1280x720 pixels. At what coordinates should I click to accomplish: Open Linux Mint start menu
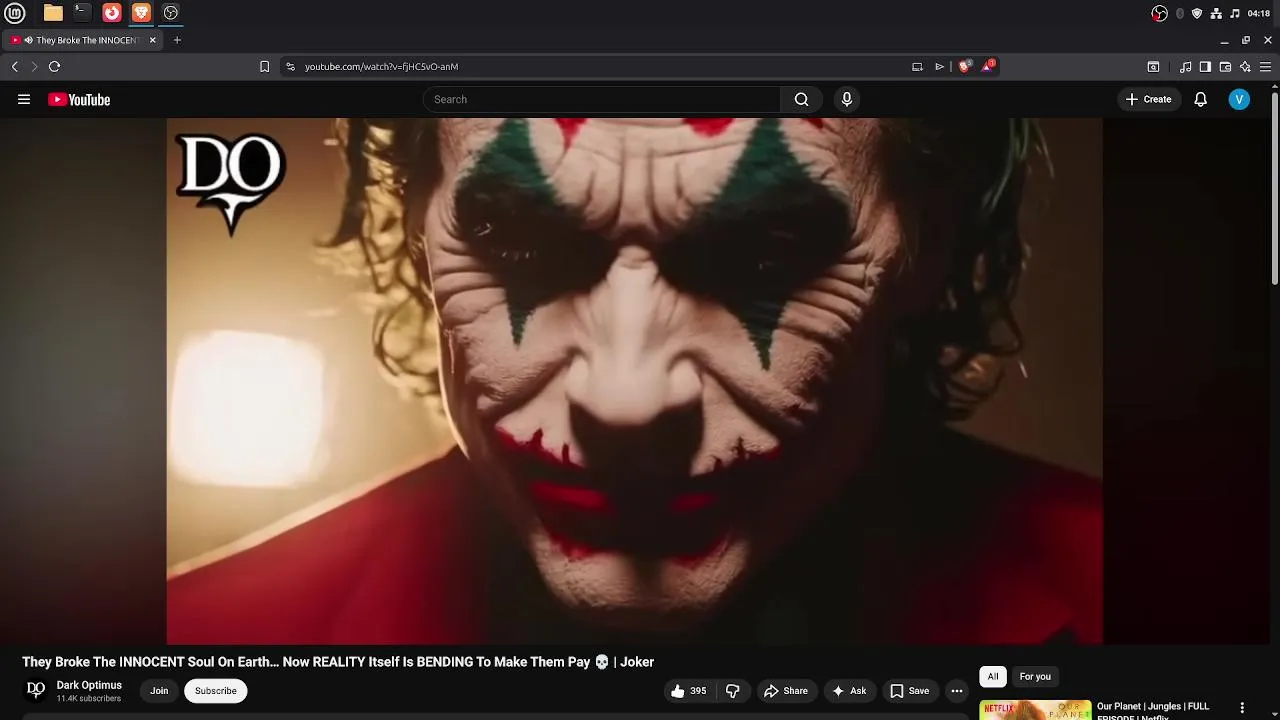point(15,13)
